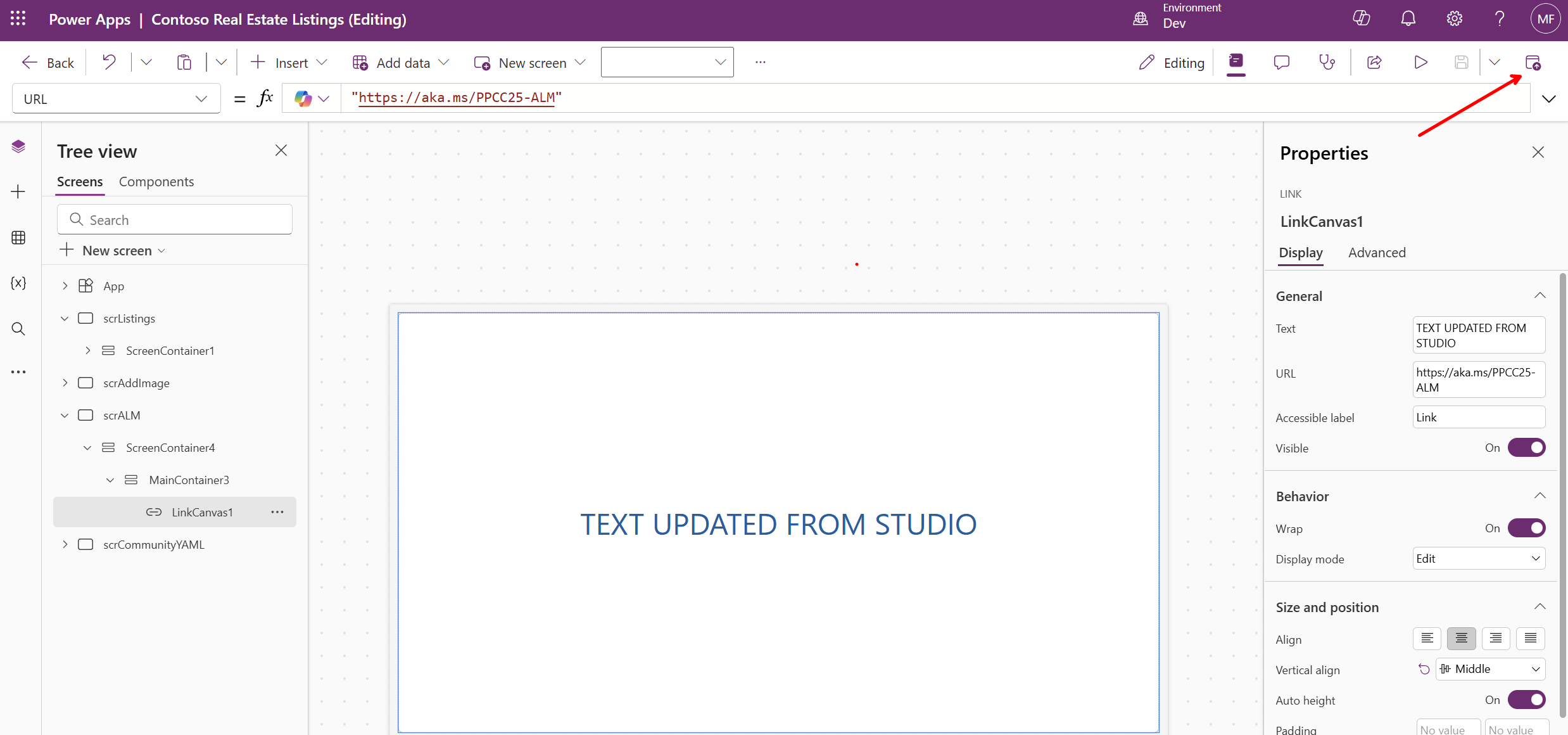
Task: Switch to the Components tab
Action: 156,182
